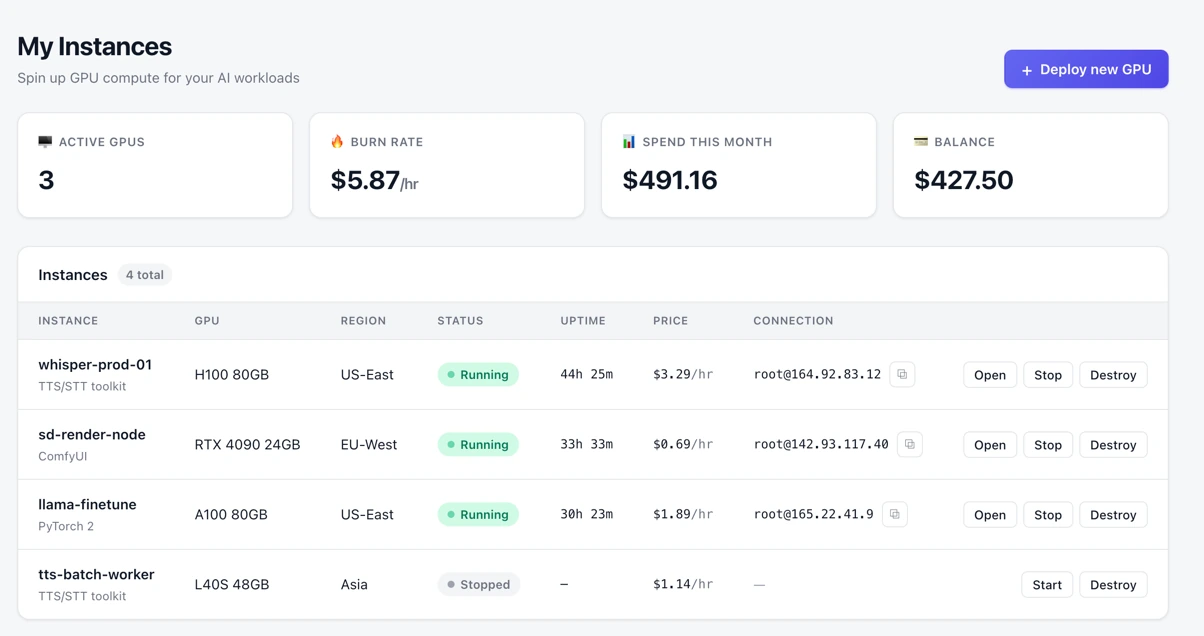Viewport: 1204px width, 636px height.
Task: Destroy the sd-render-node instance
Action: (1113, 445)
